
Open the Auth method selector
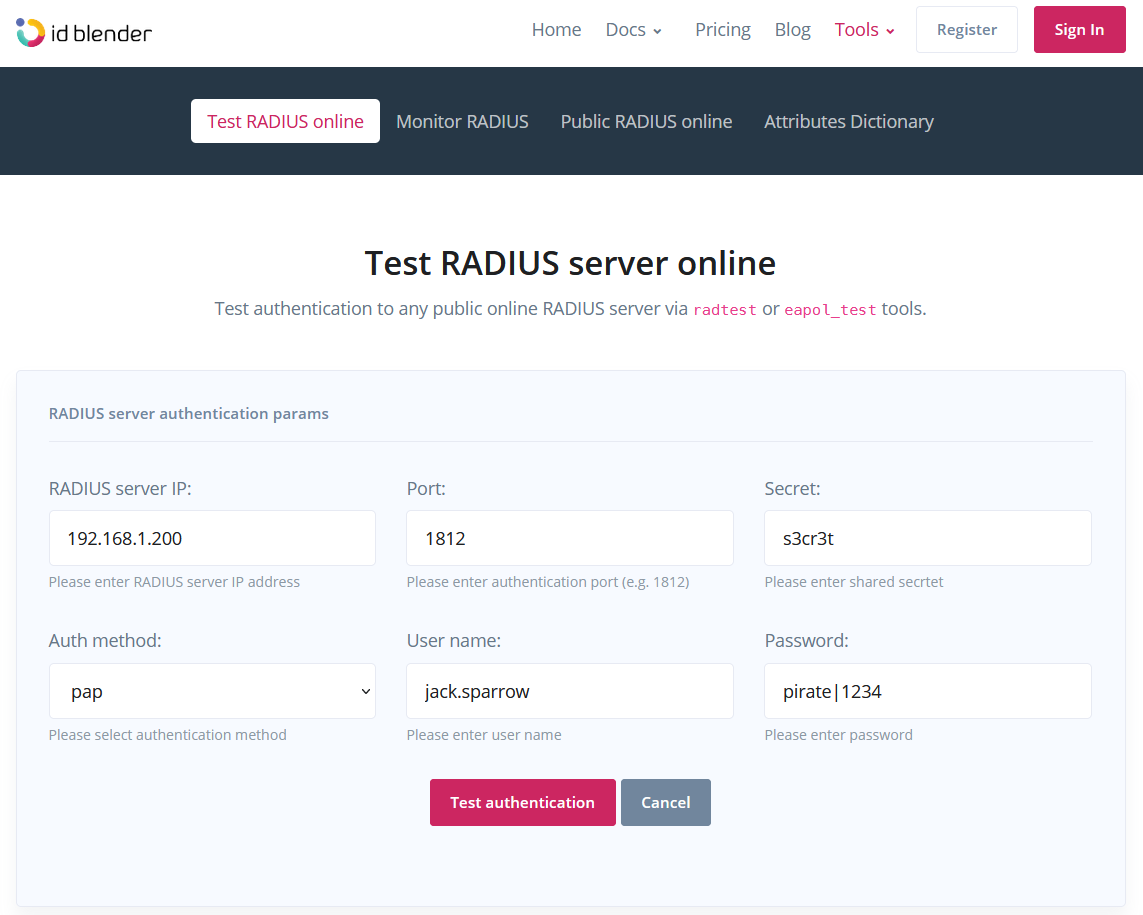point(211,690)
